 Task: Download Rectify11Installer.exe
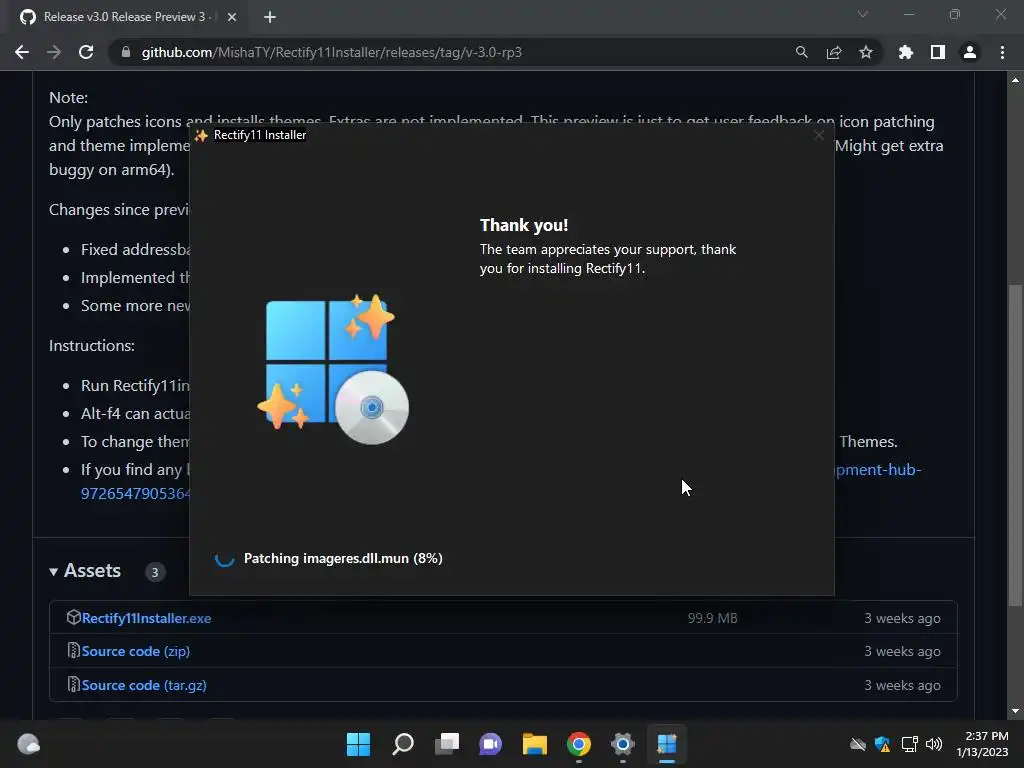point(146,618)
